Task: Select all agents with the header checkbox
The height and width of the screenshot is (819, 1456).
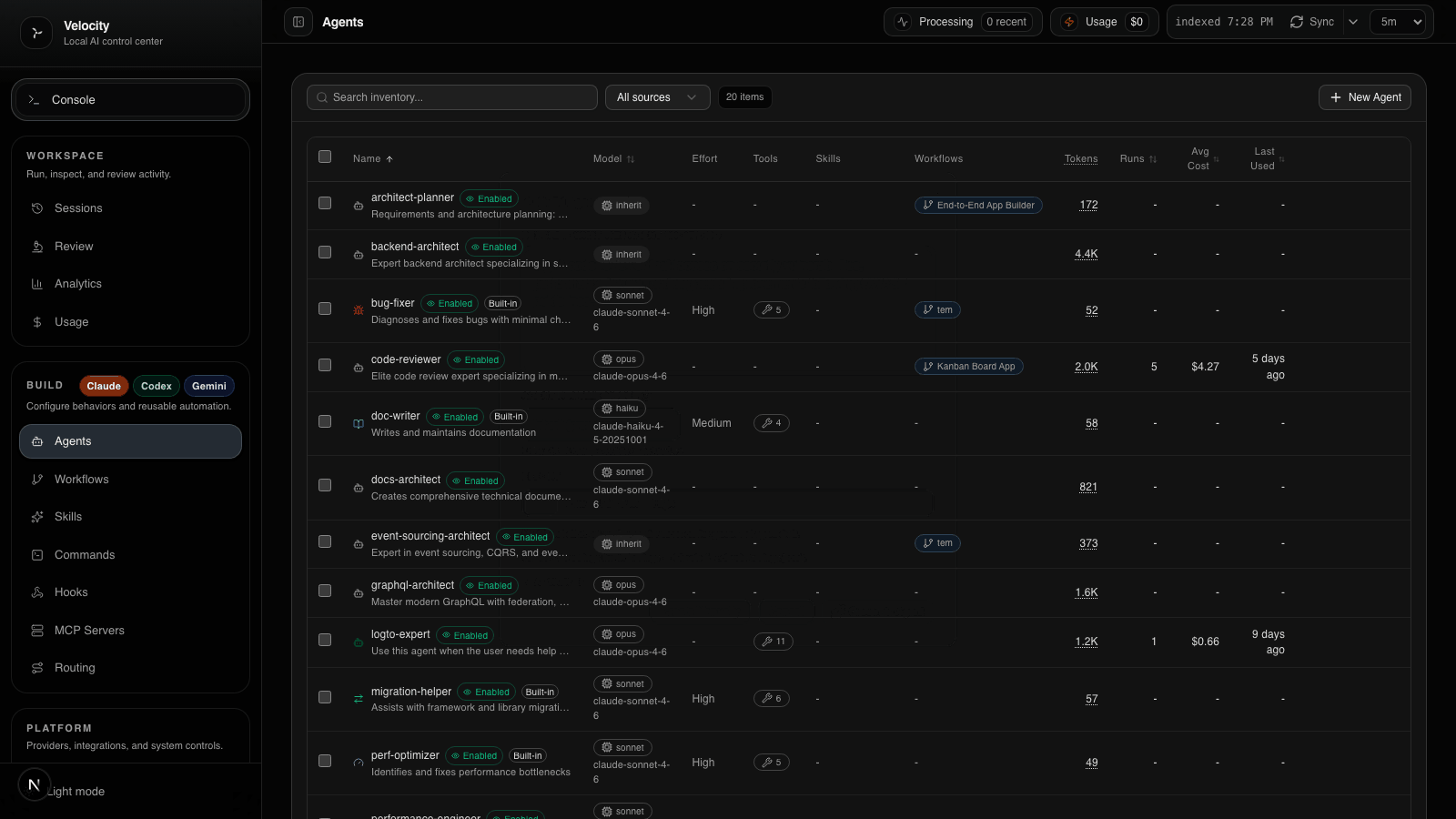Action: [325, 157]
